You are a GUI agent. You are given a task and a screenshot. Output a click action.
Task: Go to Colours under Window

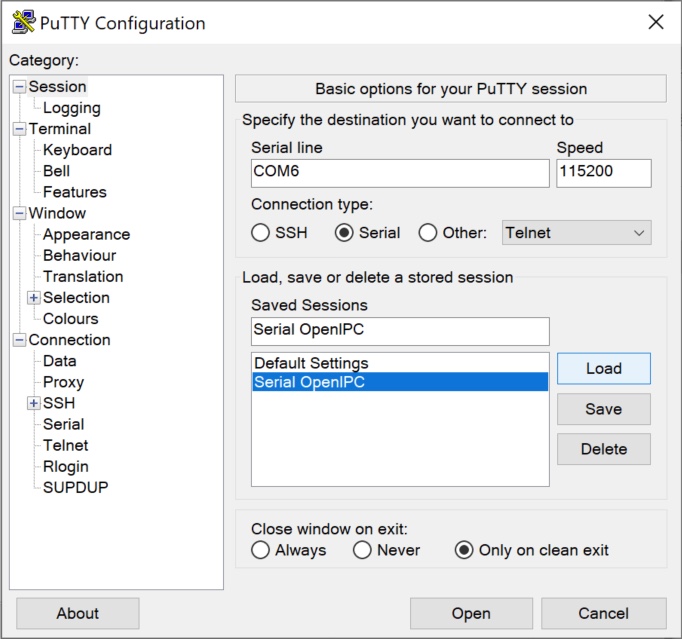click(x=70, y=319)
